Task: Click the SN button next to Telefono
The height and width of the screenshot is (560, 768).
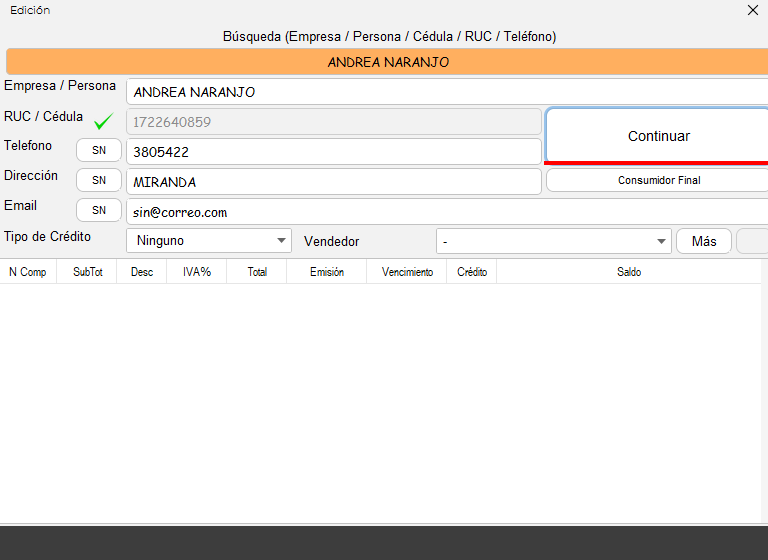Action: pos(99,150)
